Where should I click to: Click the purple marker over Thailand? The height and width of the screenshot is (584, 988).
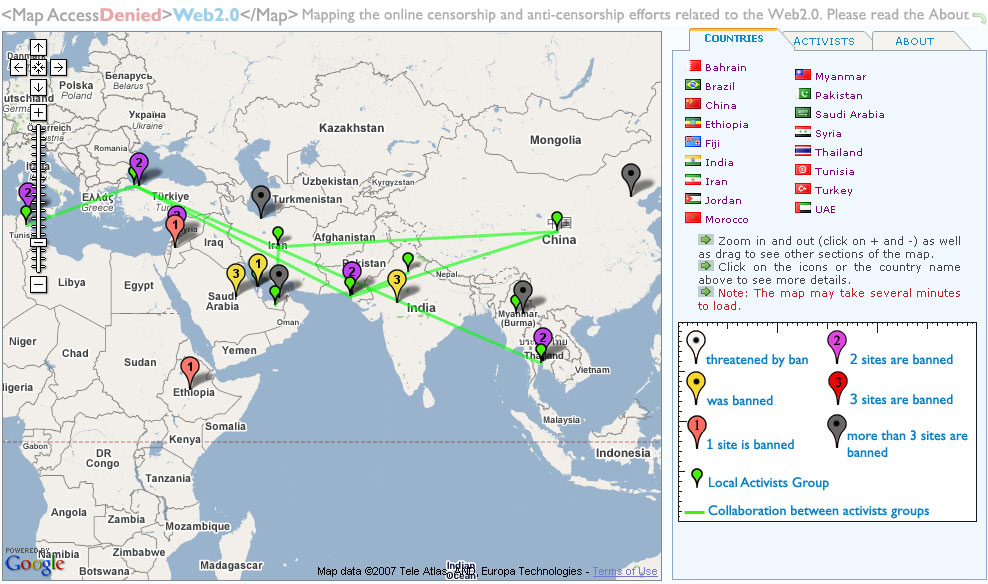pyautogui.click(x=543, y=340)
